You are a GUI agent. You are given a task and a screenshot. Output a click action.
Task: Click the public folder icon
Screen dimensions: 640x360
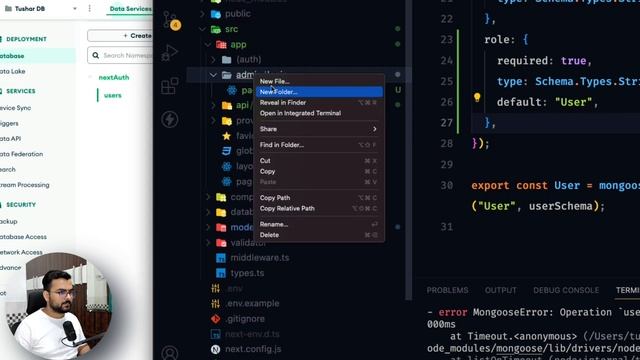[x=216, y=14]
